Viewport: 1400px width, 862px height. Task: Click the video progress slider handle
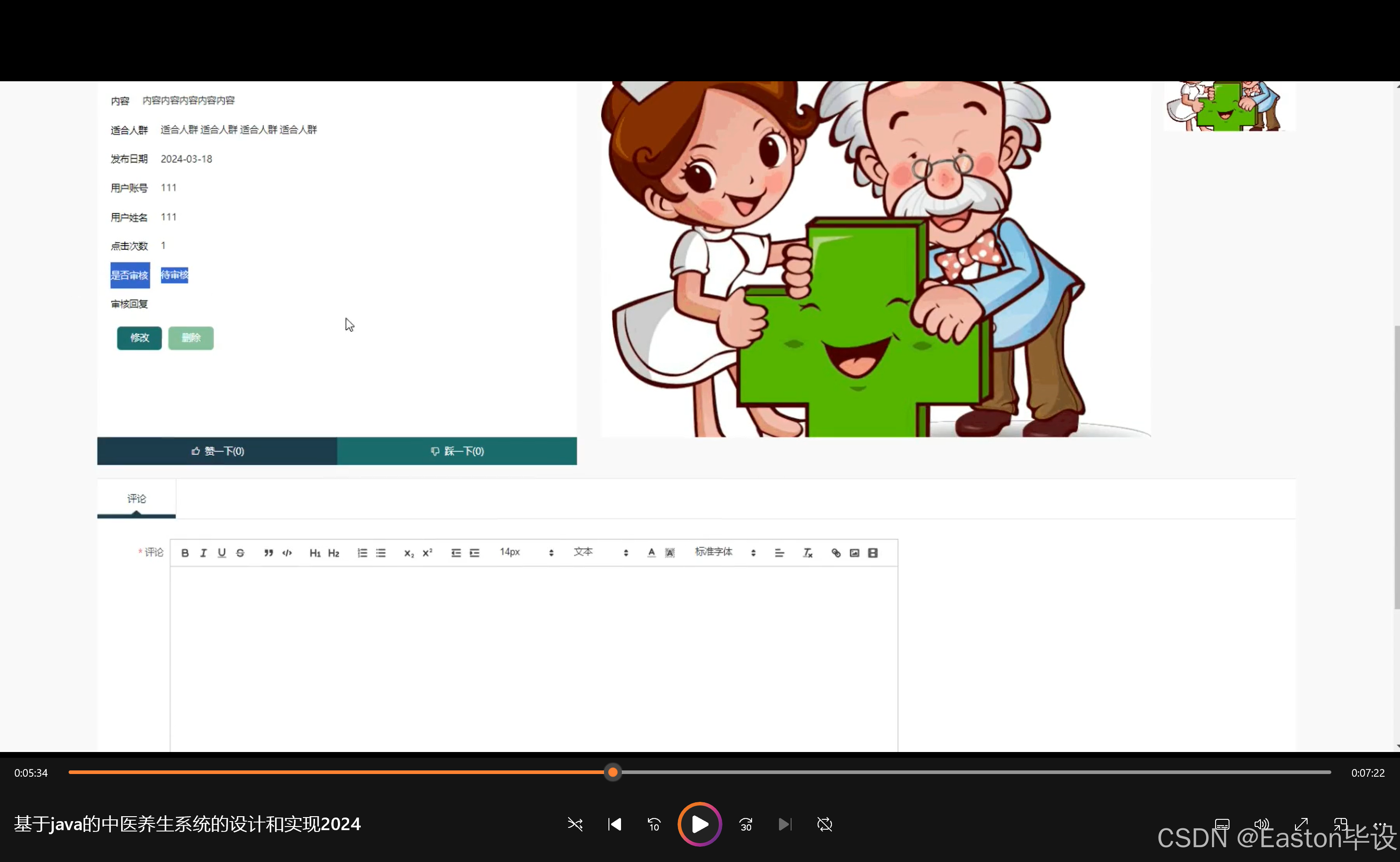612,773
